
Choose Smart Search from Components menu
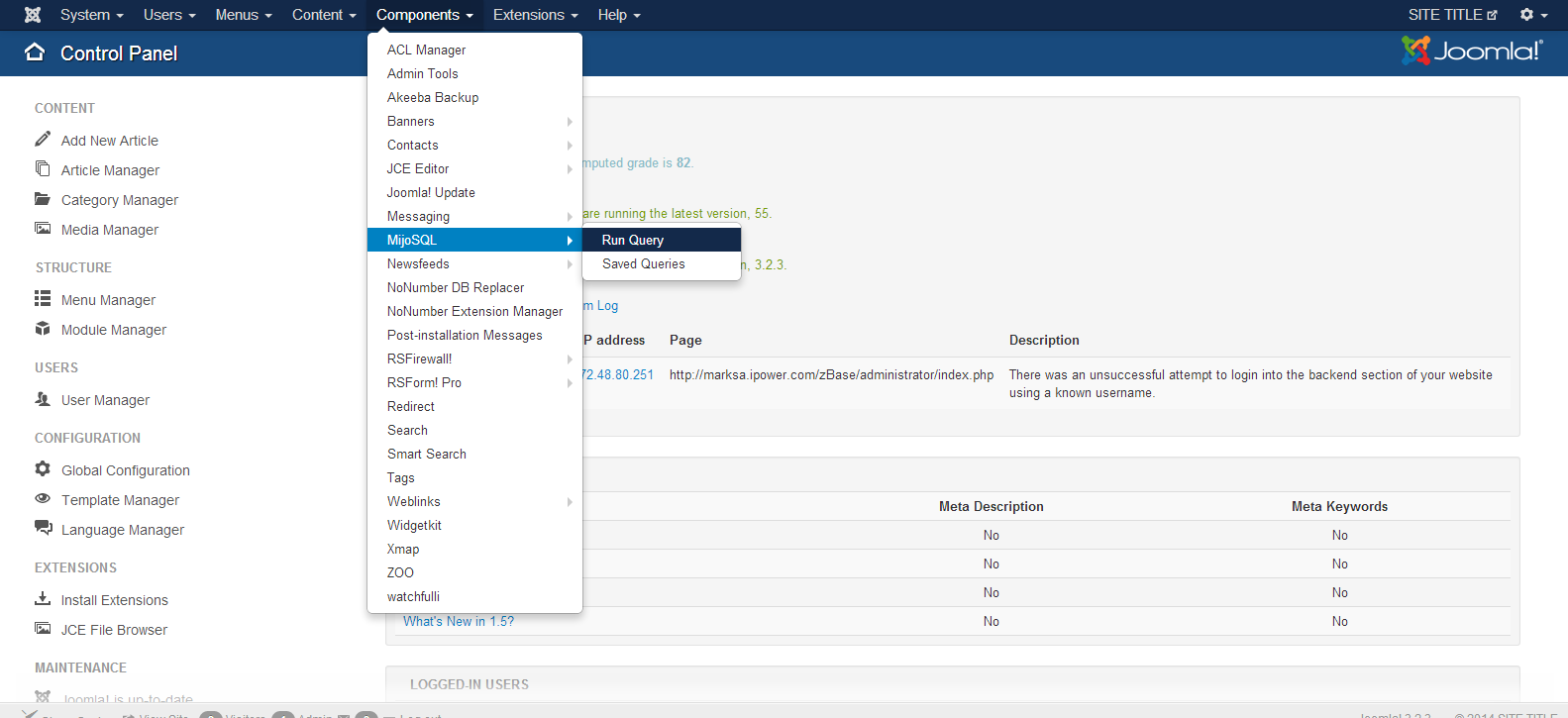(474, 454)
